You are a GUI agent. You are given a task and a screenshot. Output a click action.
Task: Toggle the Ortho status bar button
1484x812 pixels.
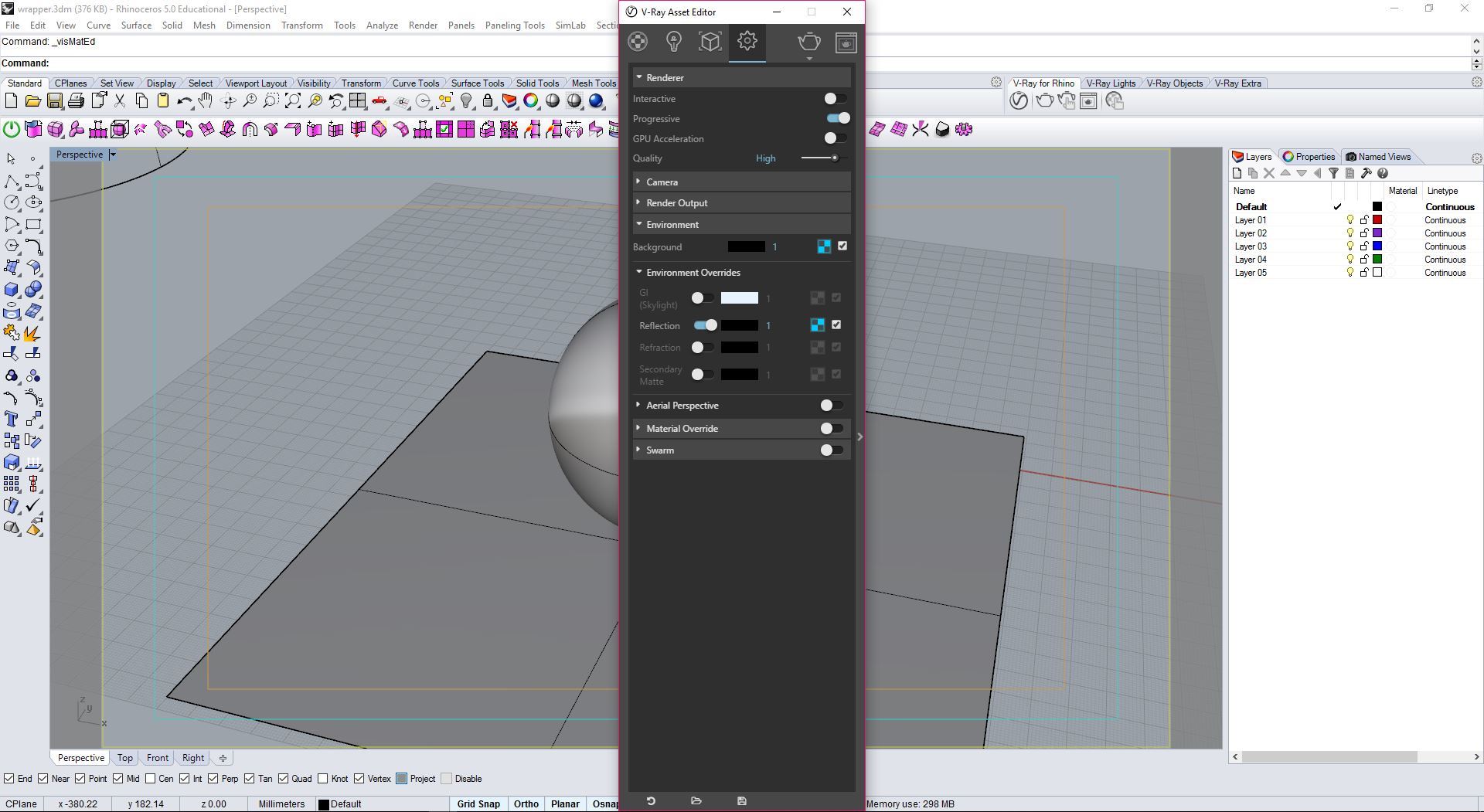point(526,804)
